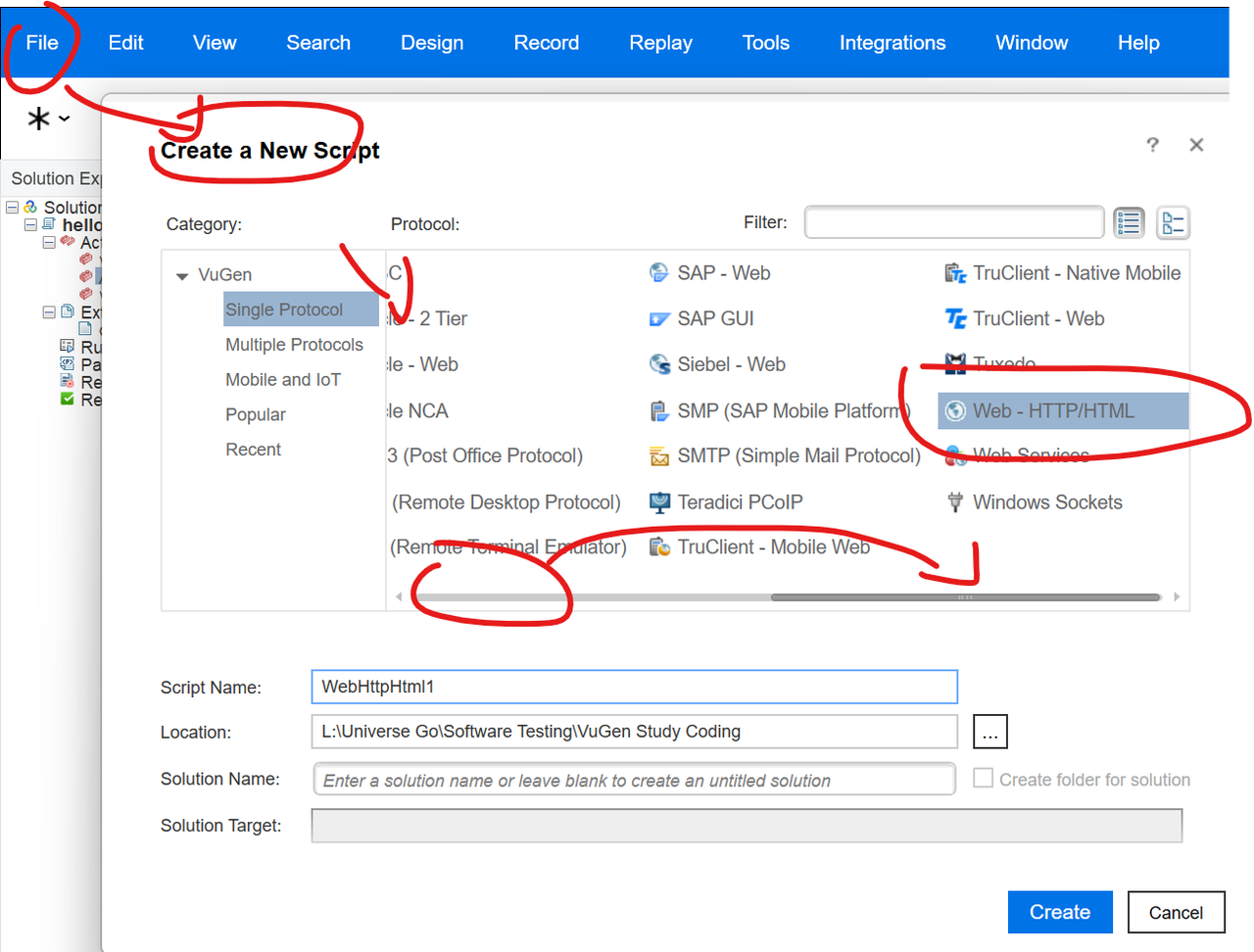
Task: Click the dialog help question mark icon
Action: (x=1152, y=145)
